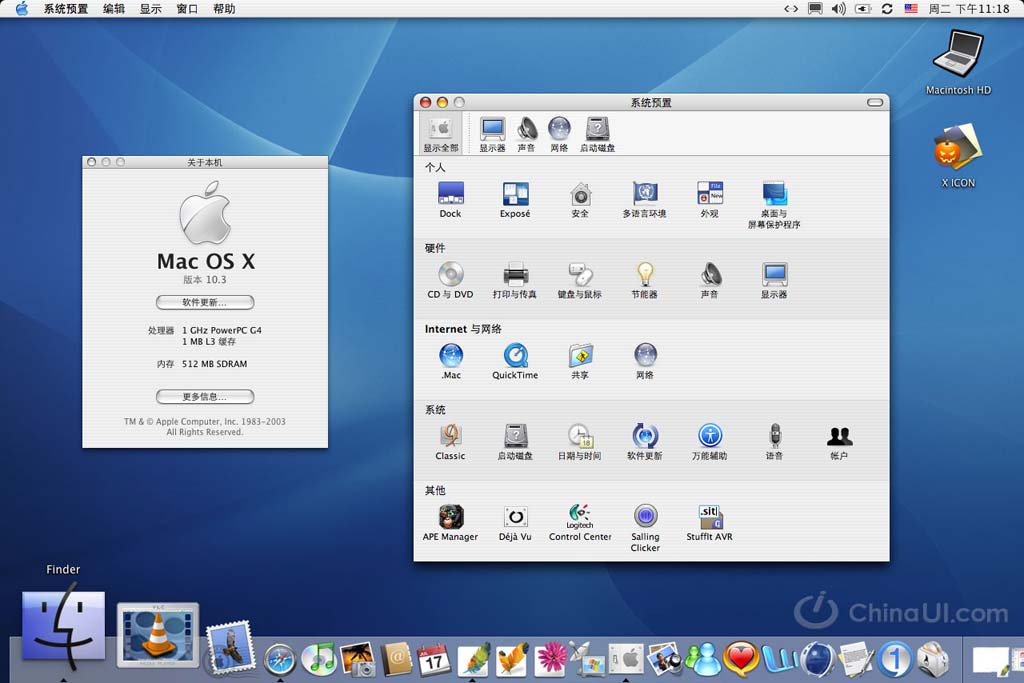Open 显示器 pane in the 硬件 section

pos(774,281)
